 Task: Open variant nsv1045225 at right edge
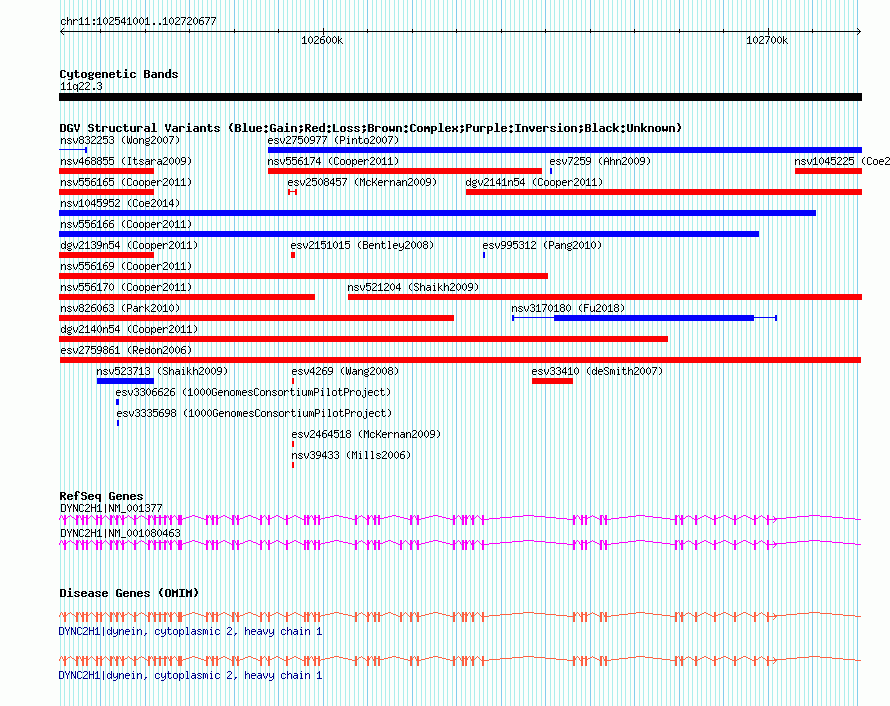tap(842, 161)
